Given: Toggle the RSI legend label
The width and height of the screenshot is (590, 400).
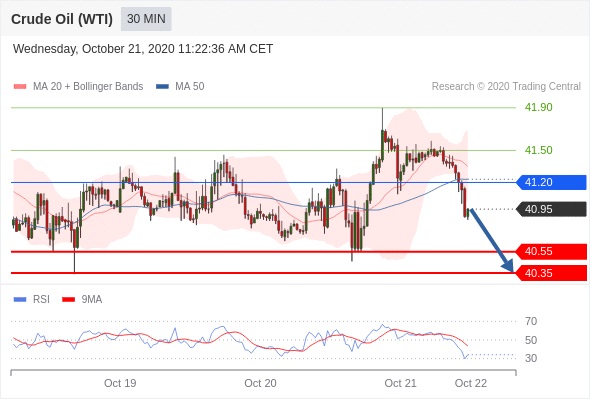Looking at the screenshot, I should coord(41,300).
